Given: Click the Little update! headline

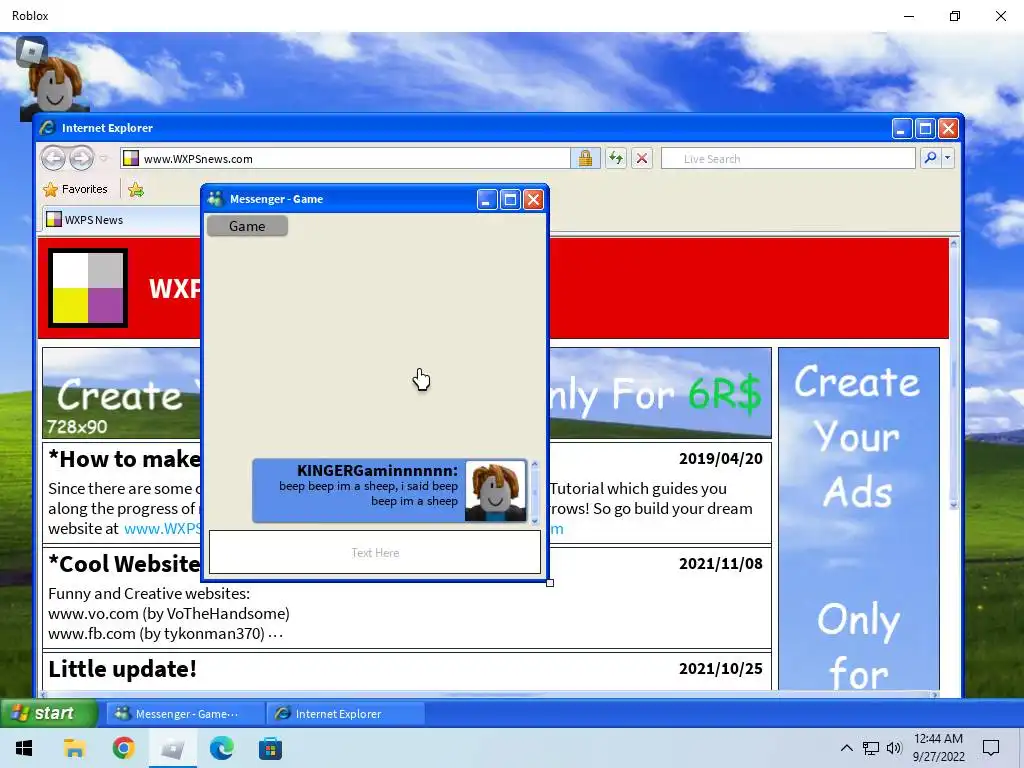Looking at the screenshot, I should (122, 669).
